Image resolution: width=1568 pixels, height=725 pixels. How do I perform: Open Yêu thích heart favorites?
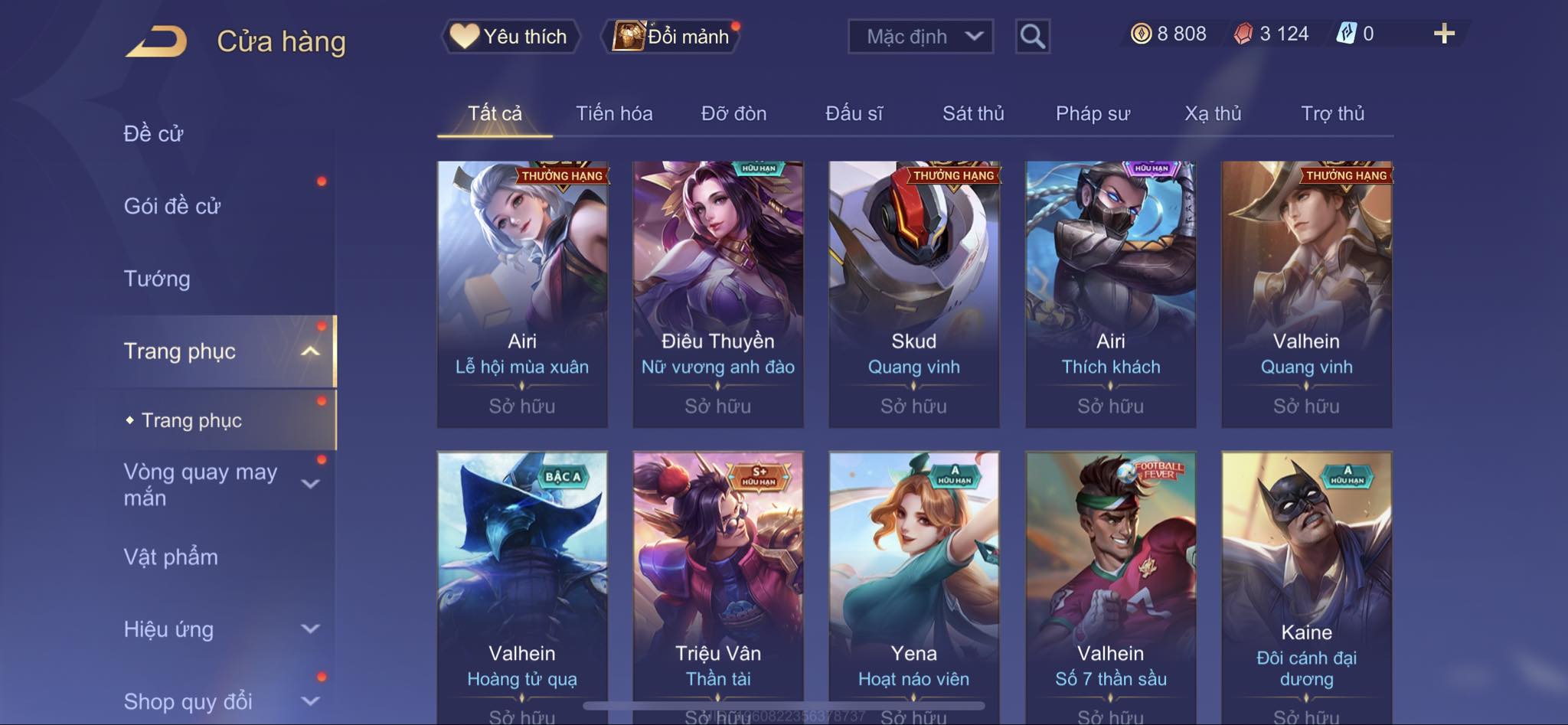[x=511, y=36]
